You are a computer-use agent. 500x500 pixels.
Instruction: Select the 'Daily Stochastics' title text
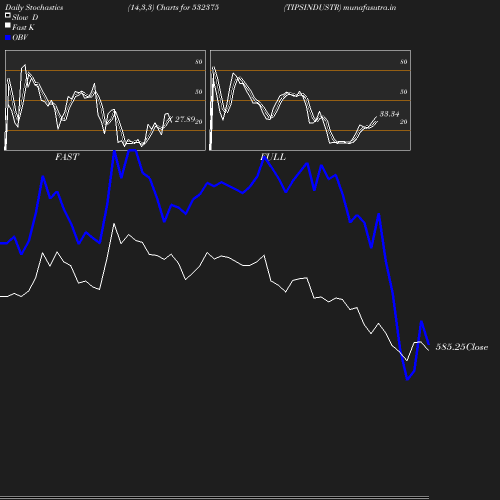34,8
